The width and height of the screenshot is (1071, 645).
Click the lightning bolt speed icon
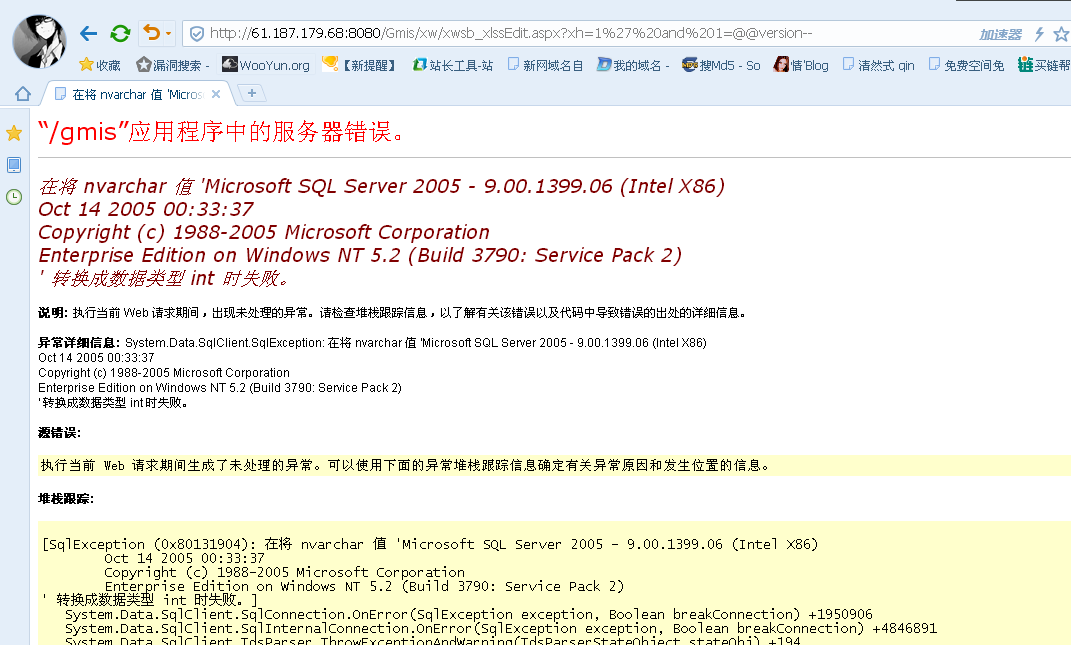coord(1039,33)
